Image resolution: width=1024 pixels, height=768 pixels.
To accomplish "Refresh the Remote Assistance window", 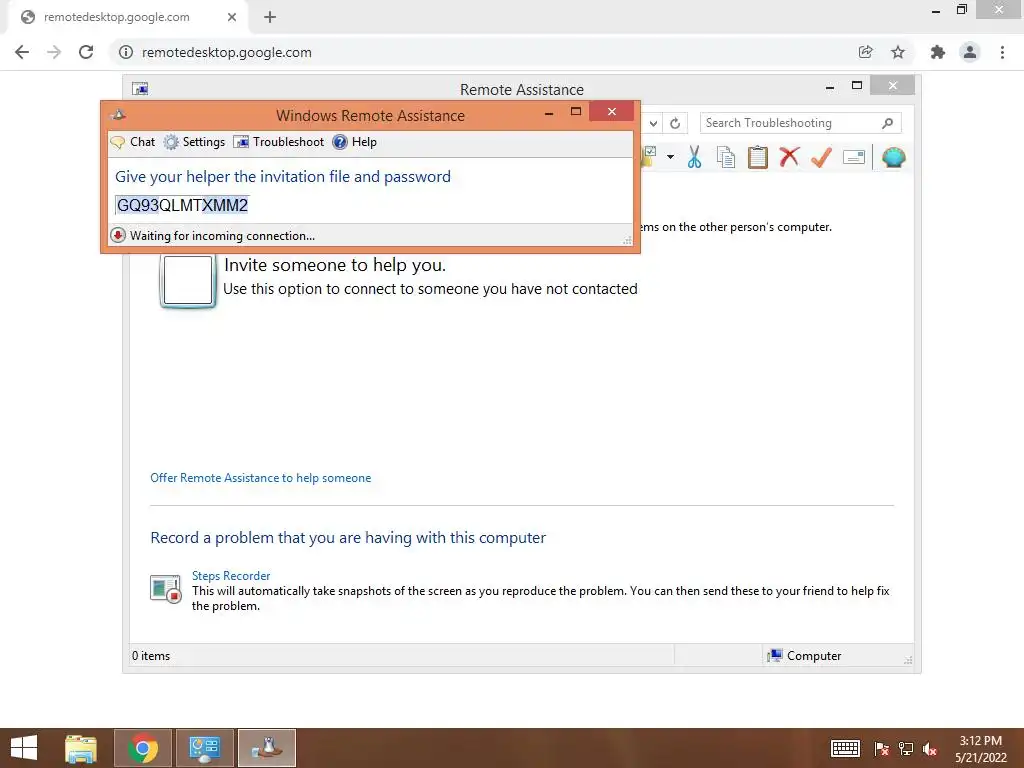I will [675, 123].
